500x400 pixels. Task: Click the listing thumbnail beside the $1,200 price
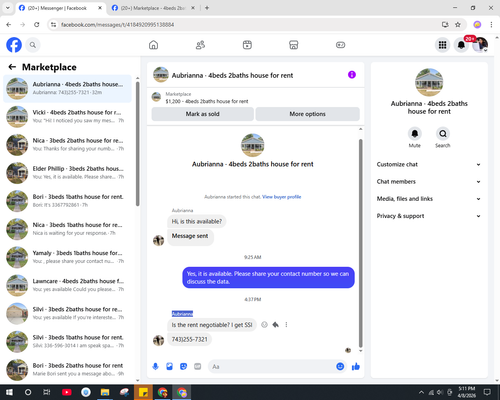pyautogui.click(x=156, y=97)
